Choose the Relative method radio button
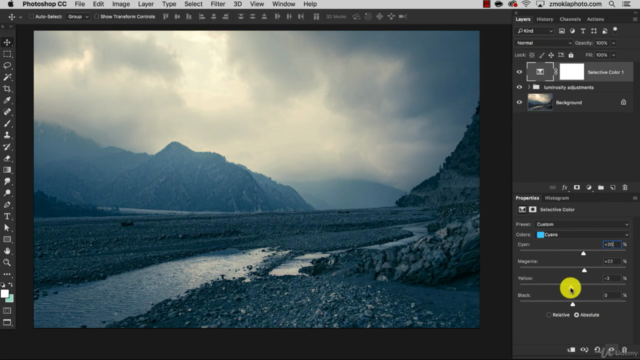Screen dimensions: 640x360 549,315
